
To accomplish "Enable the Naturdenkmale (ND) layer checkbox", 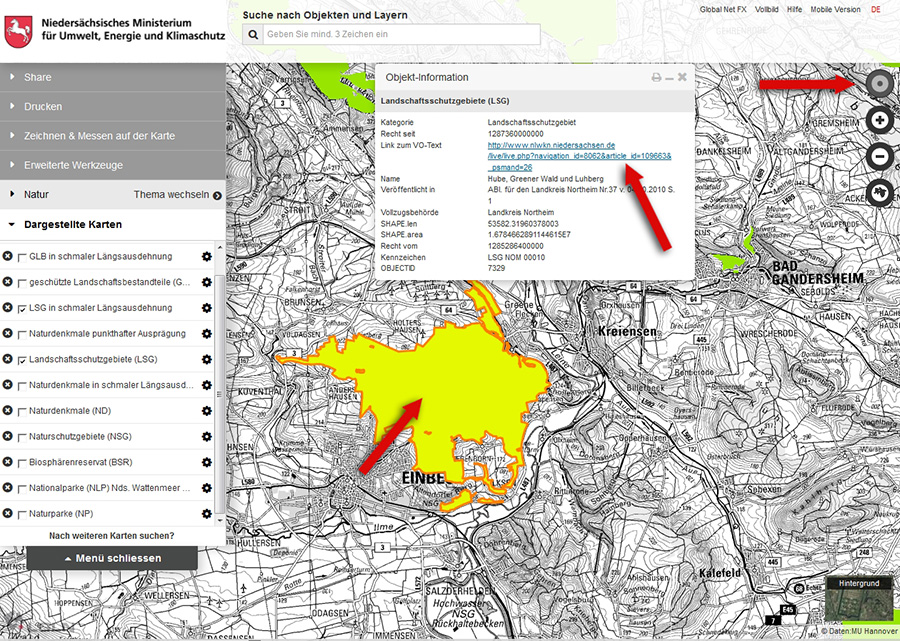I will tap(22, 412).
